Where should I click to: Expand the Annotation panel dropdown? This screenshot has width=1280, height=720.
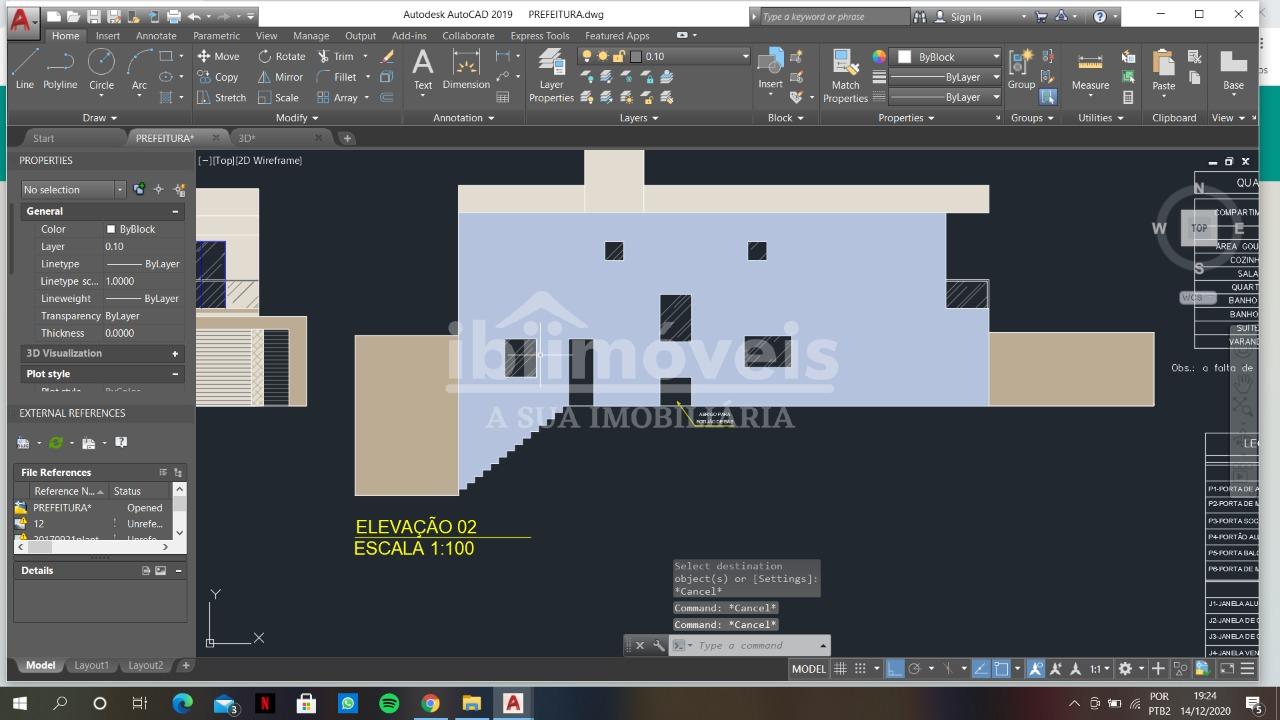463,118
